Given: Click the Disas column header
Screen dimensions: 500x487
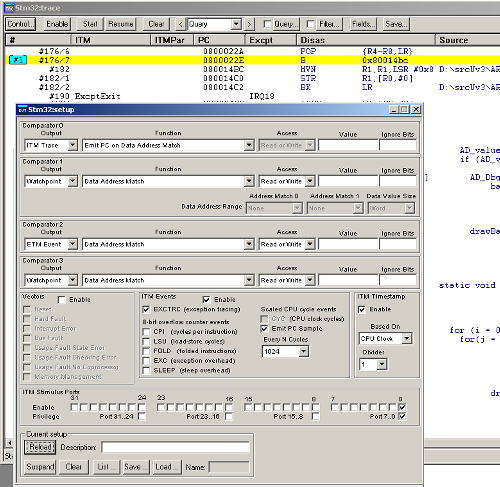Looking at the screenshot, I should click(x=366, y=40).
